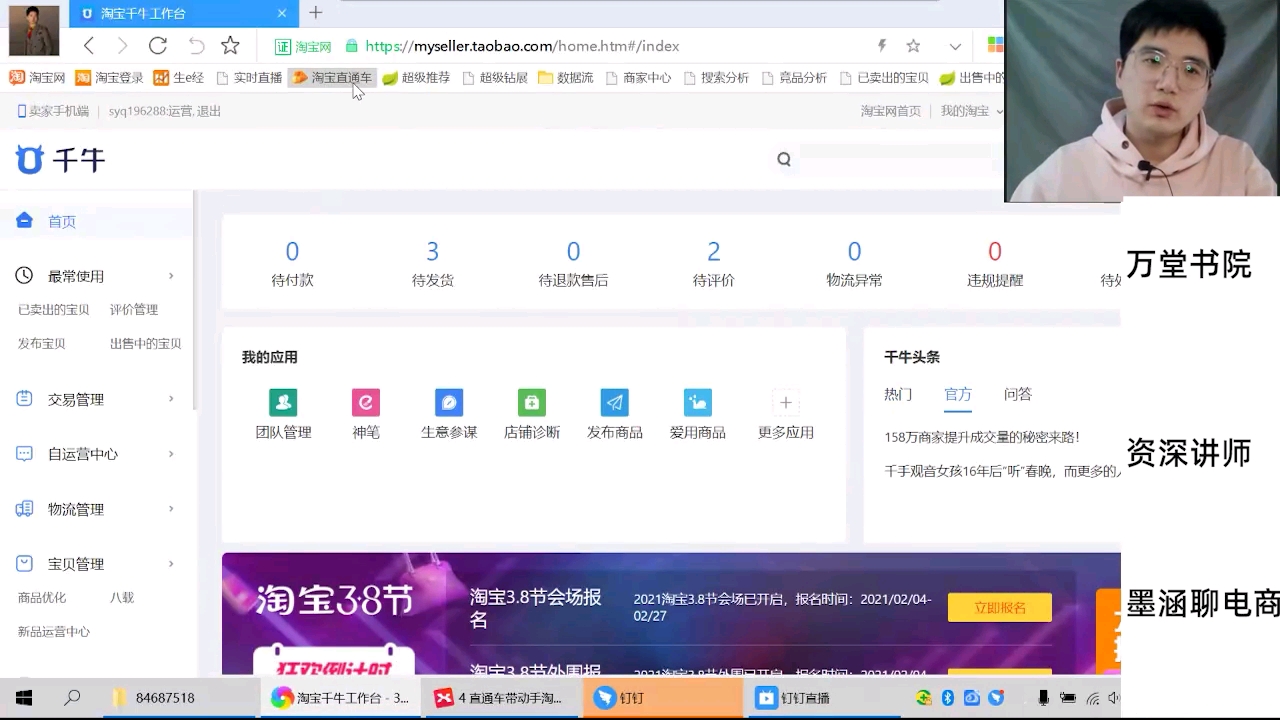Switch to 钉钉 taskbar app

(662, 698)
